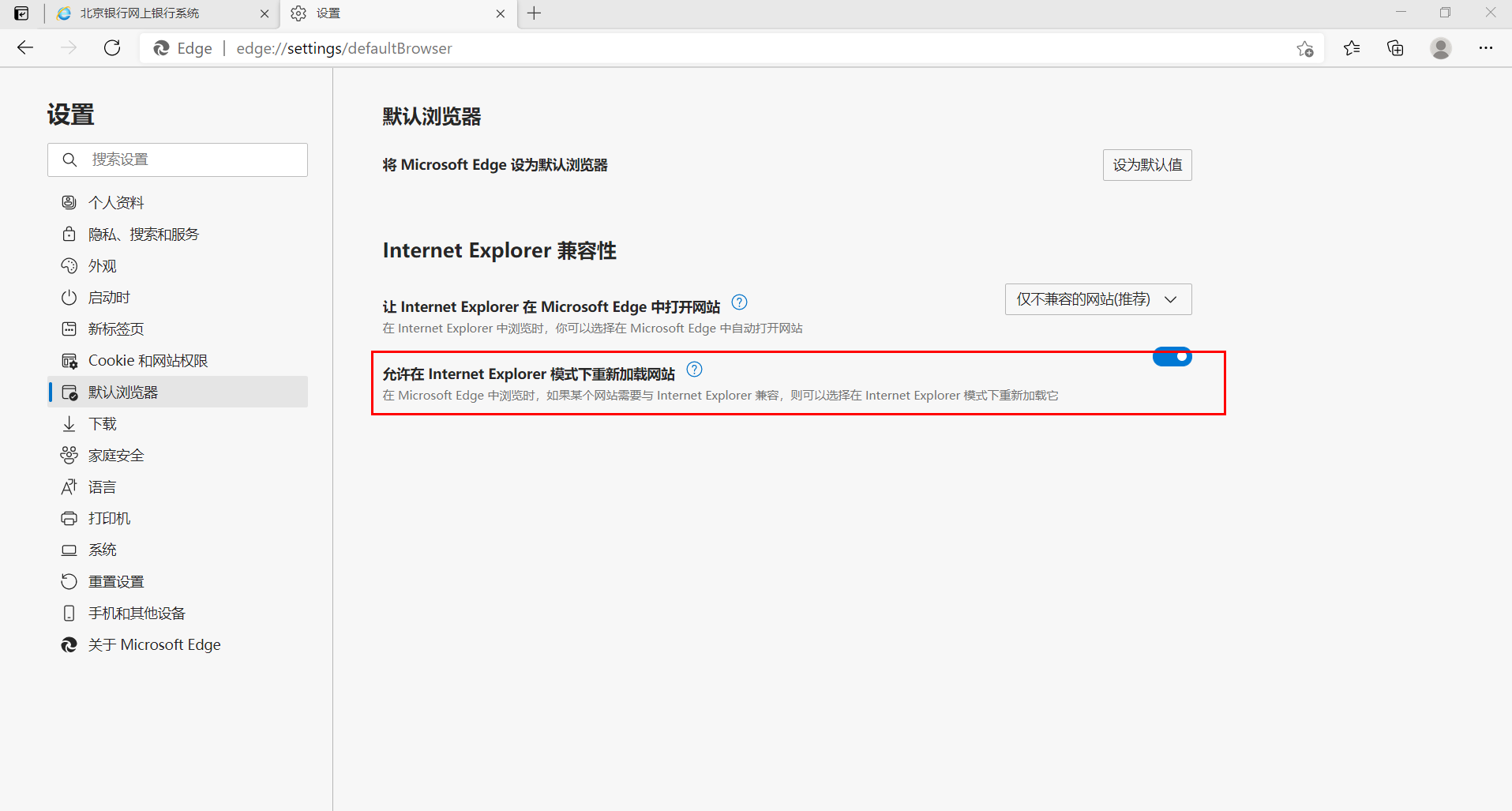Image resolution: width=1512 pixels, height=811 pixels.
Task: Open 关于 Microsoft Edge section
Action: 178,645
